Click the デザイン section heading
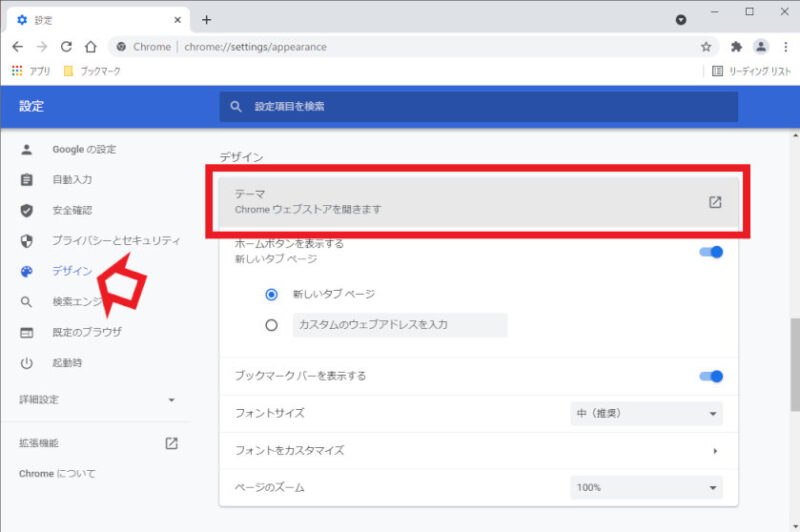The image size is (800, 532). pos(241,157)
